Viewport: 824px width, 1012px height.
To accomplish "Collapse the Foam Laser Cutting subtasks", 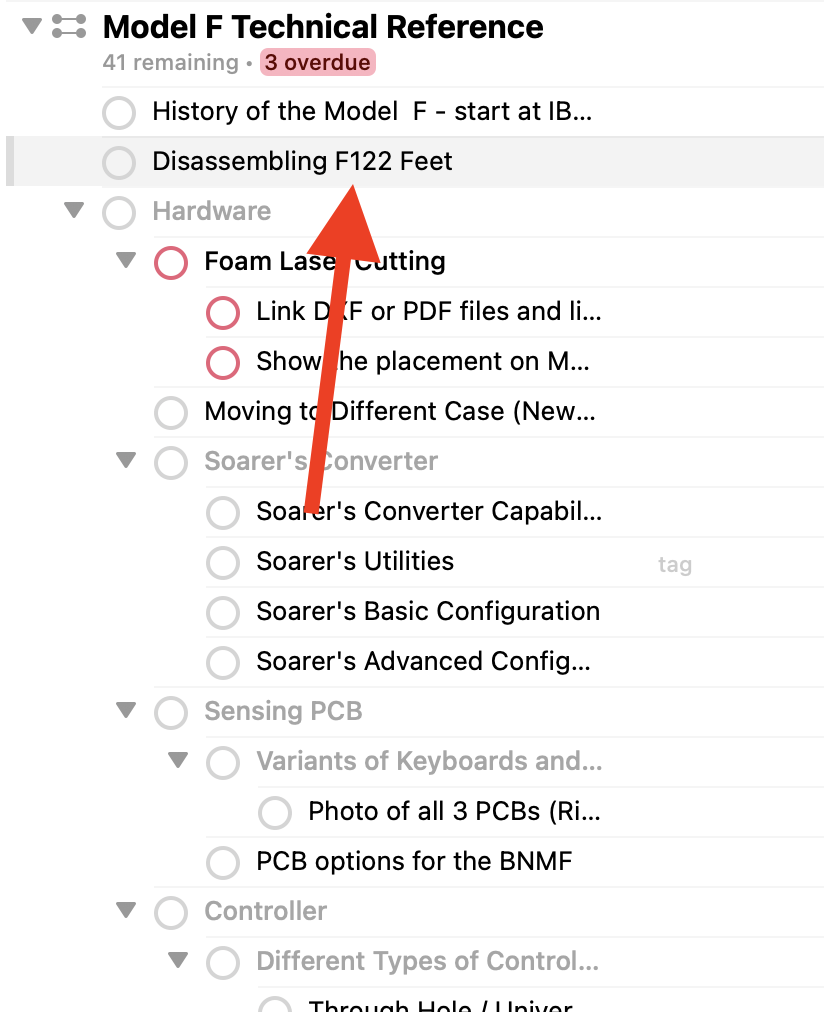I will click(125, 262).
